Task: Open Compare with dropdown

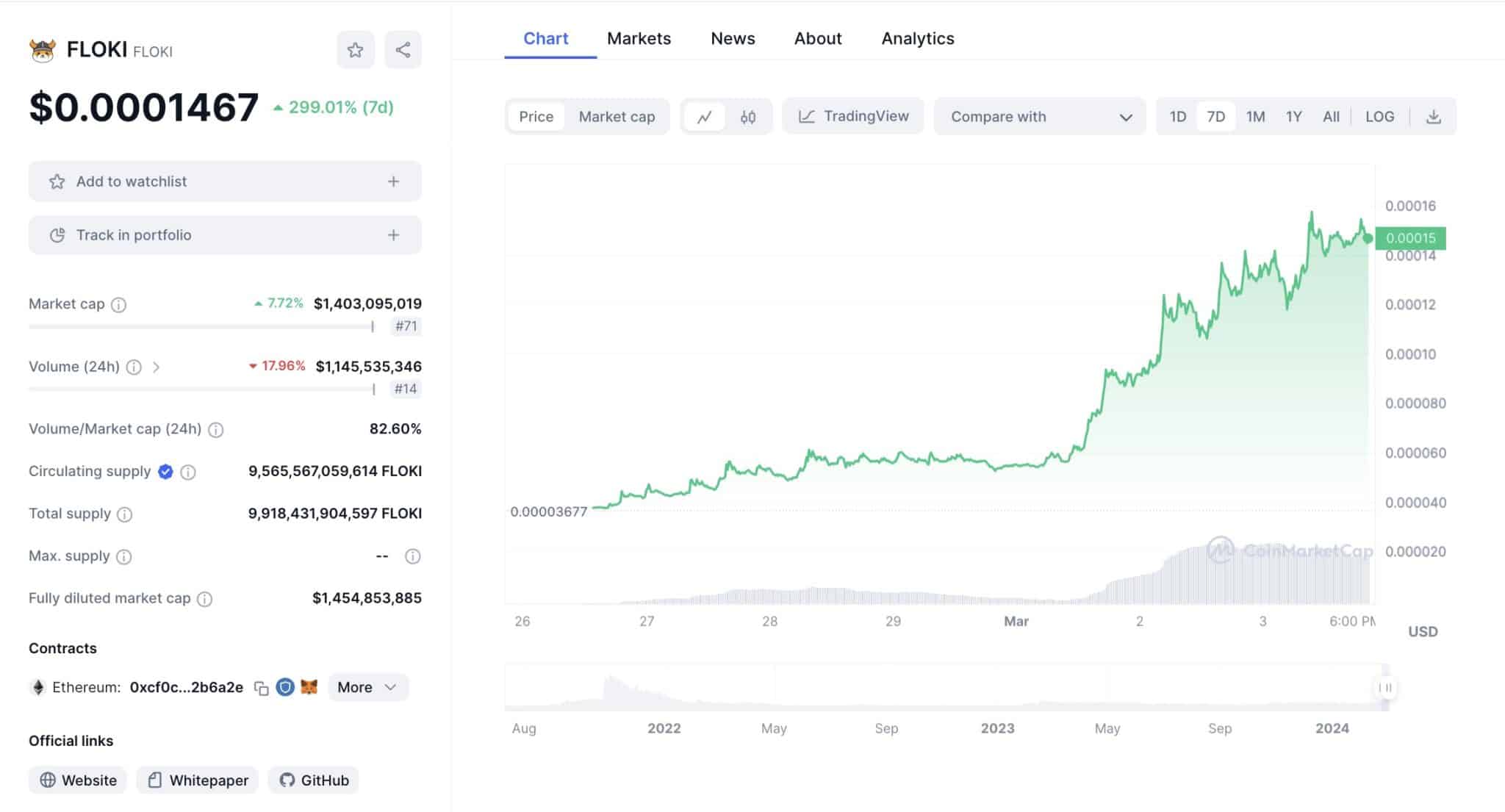Action: pyautogui.click(x=1040, y=117)
